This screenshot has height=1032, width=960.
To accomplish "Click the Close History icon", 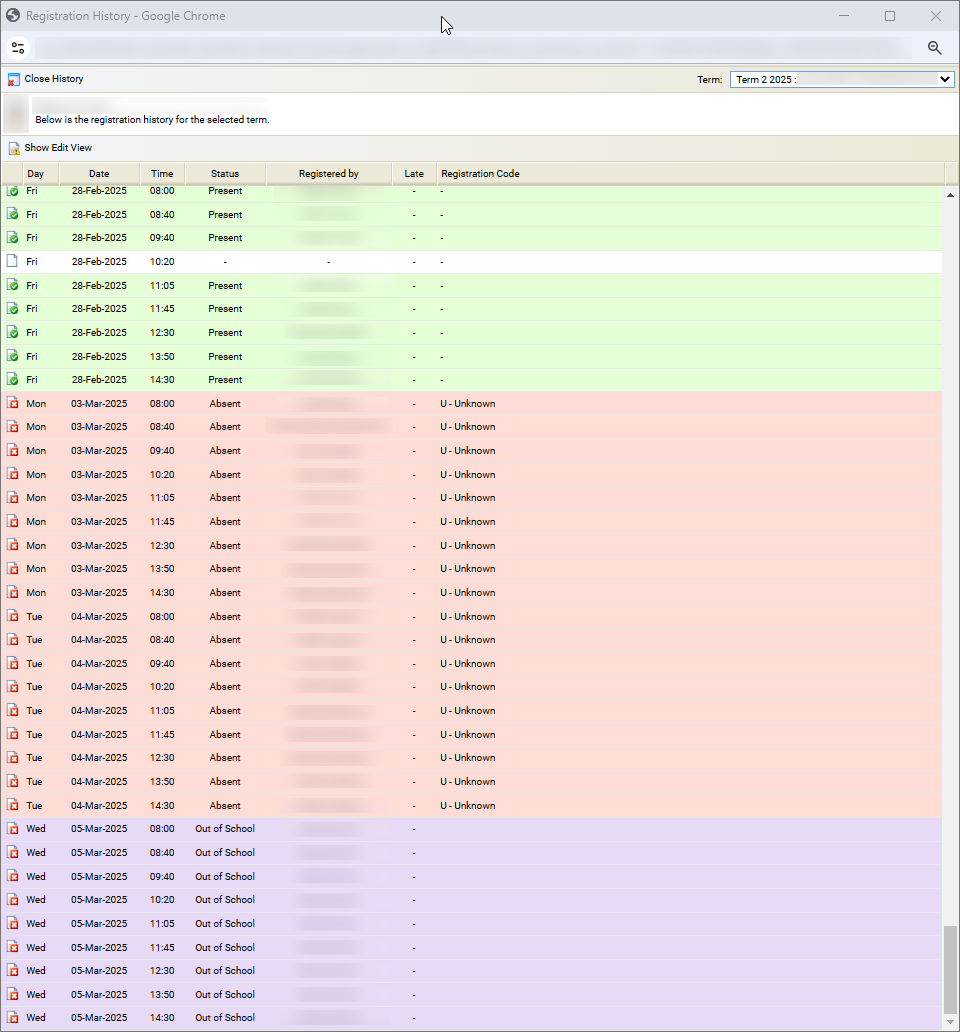I will click(x=14, y=79).
